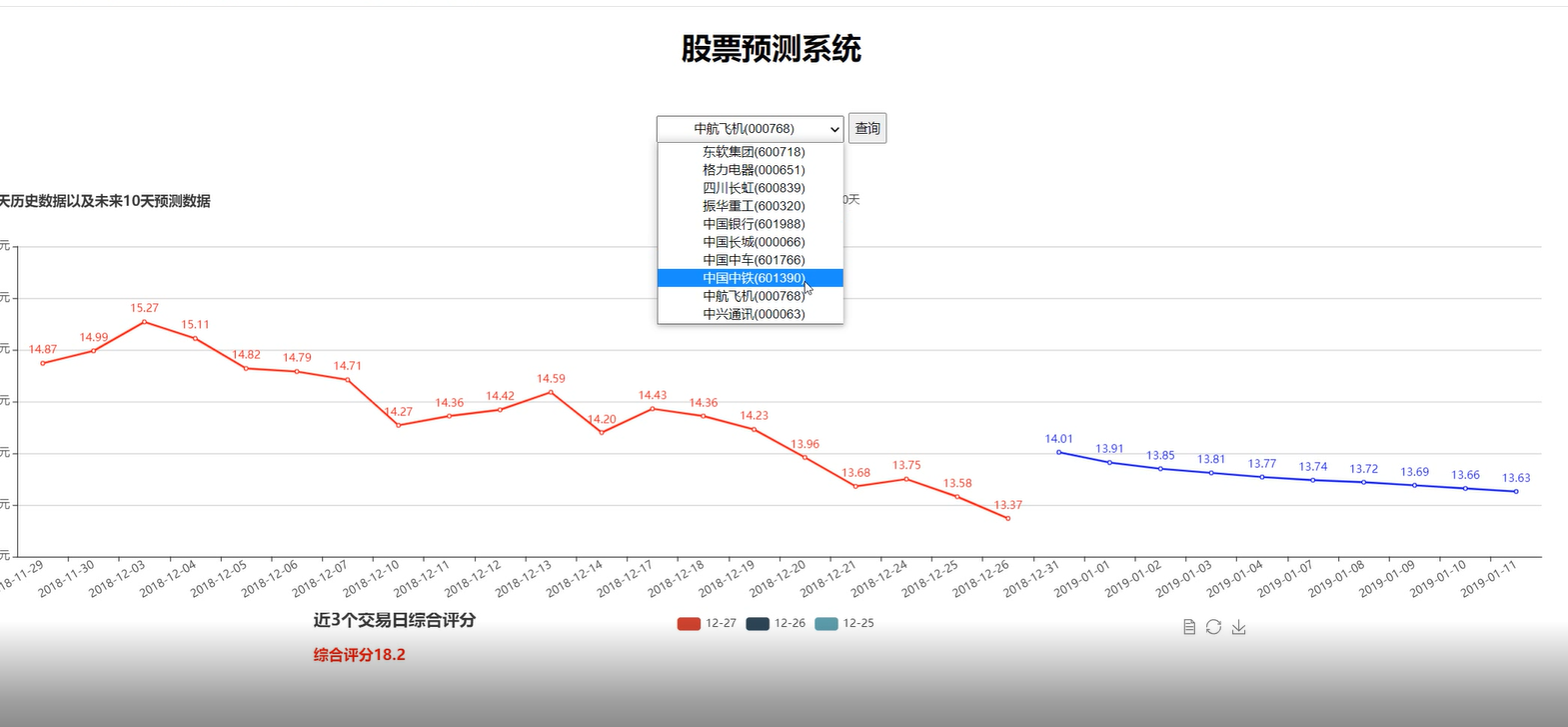
Task: Open the data view document icon
Action: tap(1189, 627)
